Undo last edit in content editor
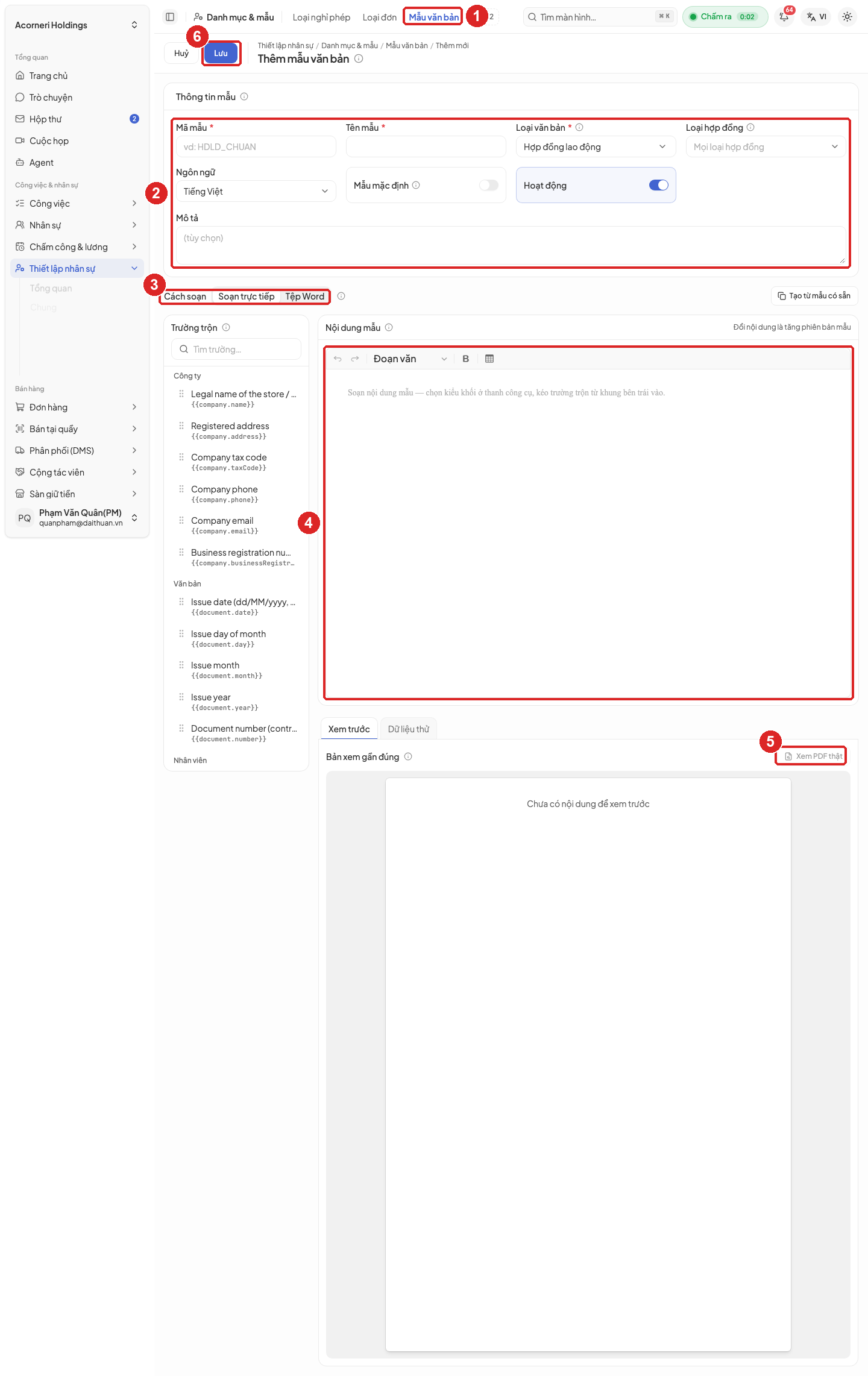Viewport: 868px width, 1376px height. [338, 359]
